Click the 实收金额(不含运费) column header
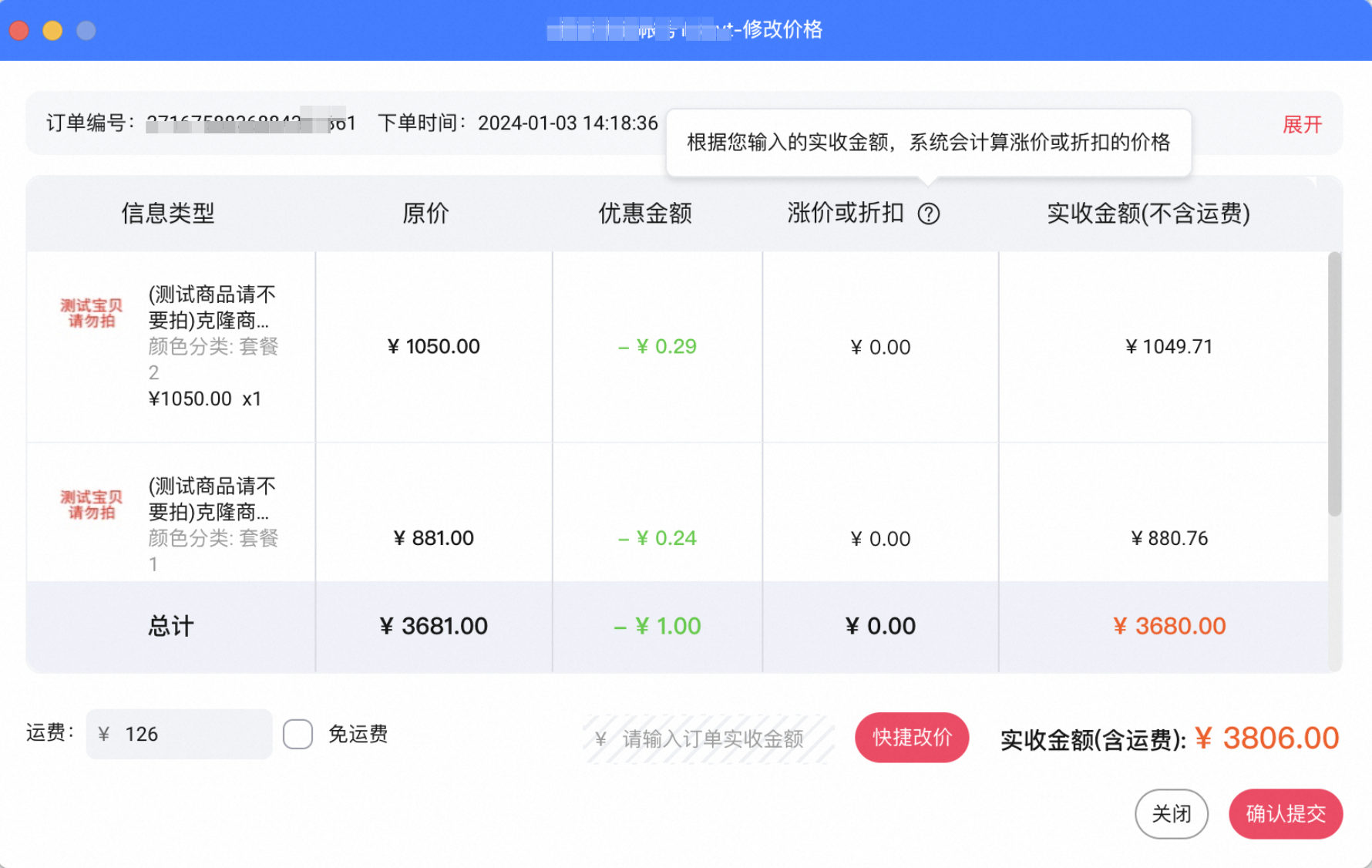The height and width of the screenshot is (868, 1372). 1148,214
